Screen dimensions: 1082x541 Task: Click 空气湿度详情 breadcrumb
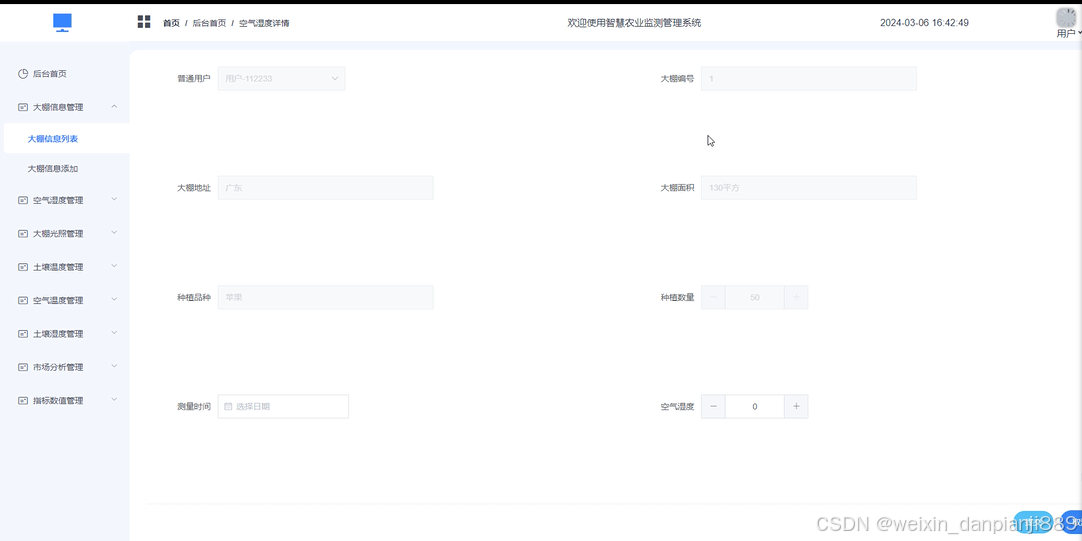pyautogui.click(x=264, y=23)
